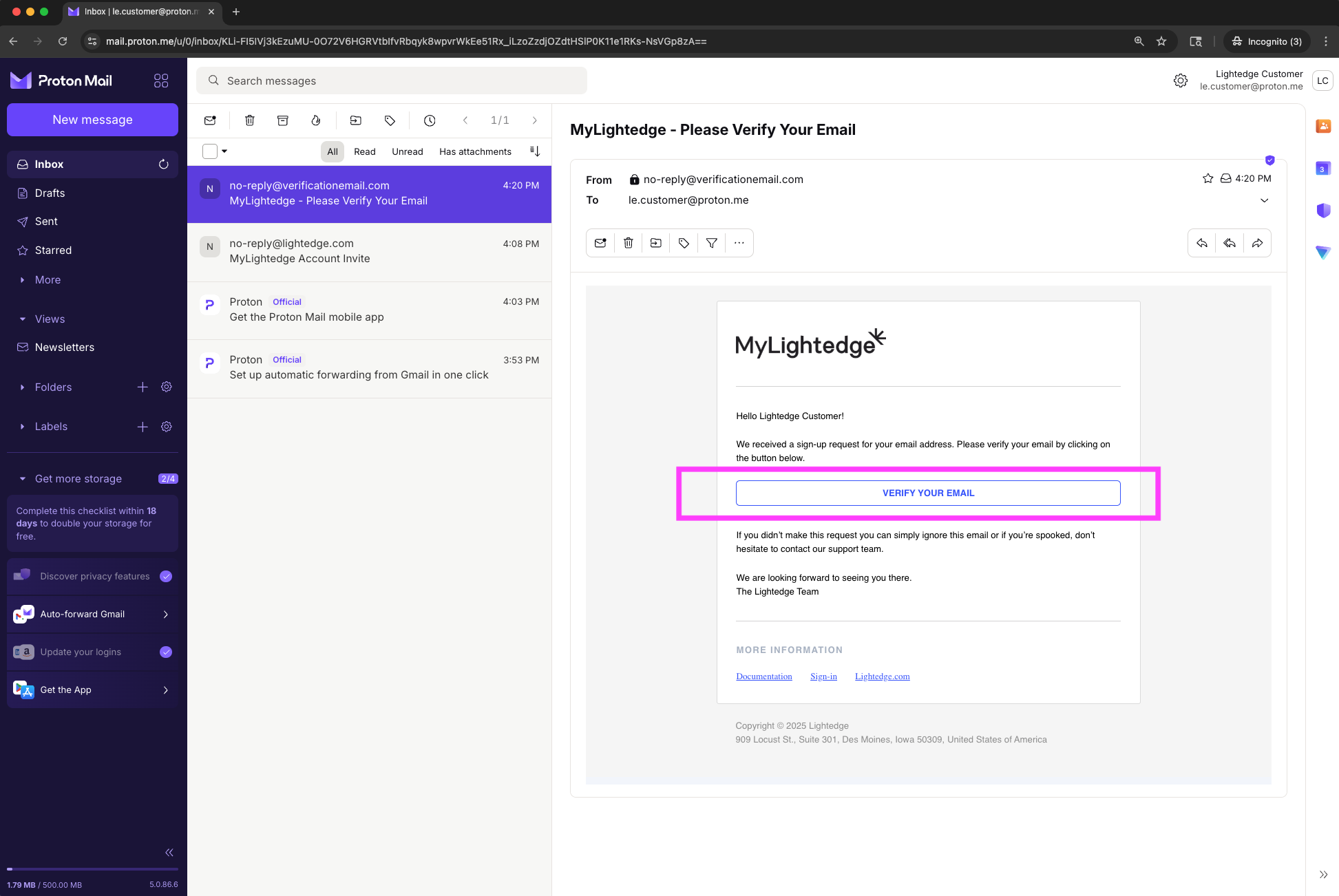Click the trash icon in list toolbar
Image resolution: width=1339 pixels, height=896 pixels.
point(250,120)
